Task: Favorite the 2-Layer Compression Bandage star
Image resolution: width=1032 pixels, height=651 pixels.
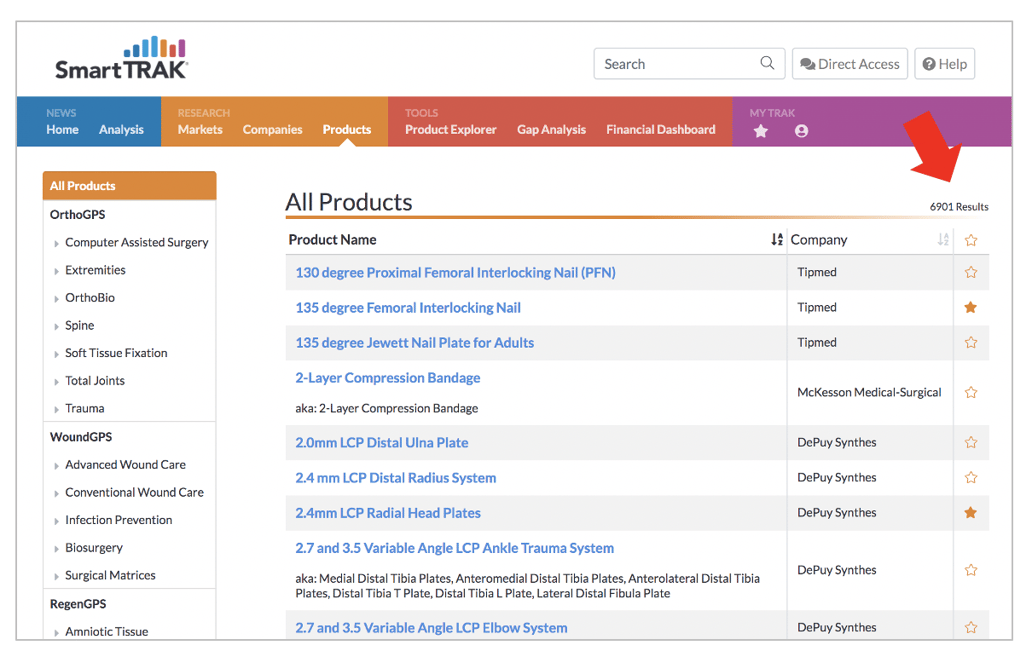Action: (971, 393)
